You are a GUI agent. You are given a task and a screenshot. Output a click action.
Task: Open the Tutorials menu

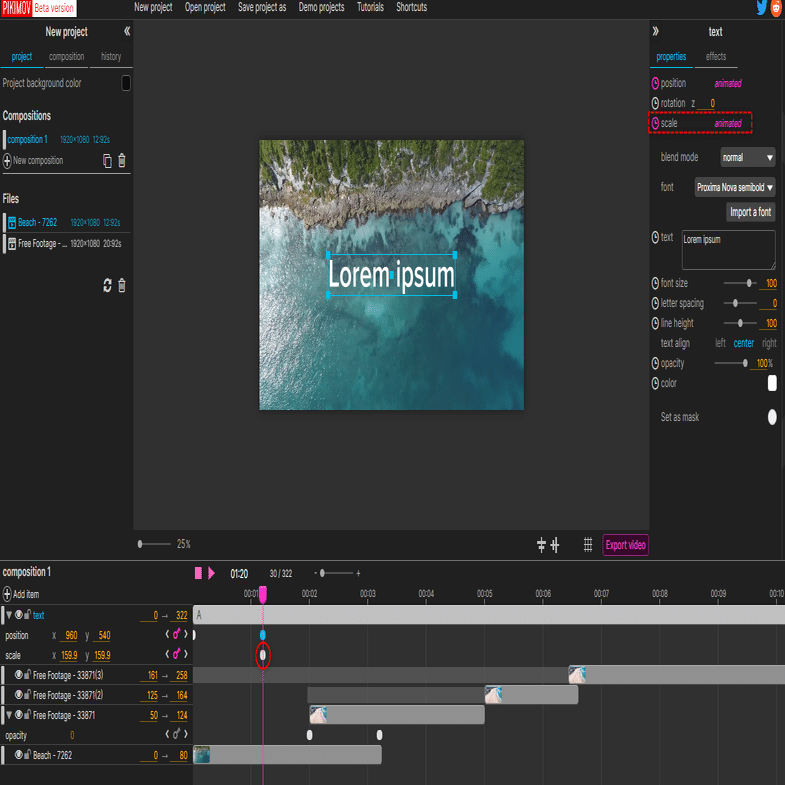[370, 7]
